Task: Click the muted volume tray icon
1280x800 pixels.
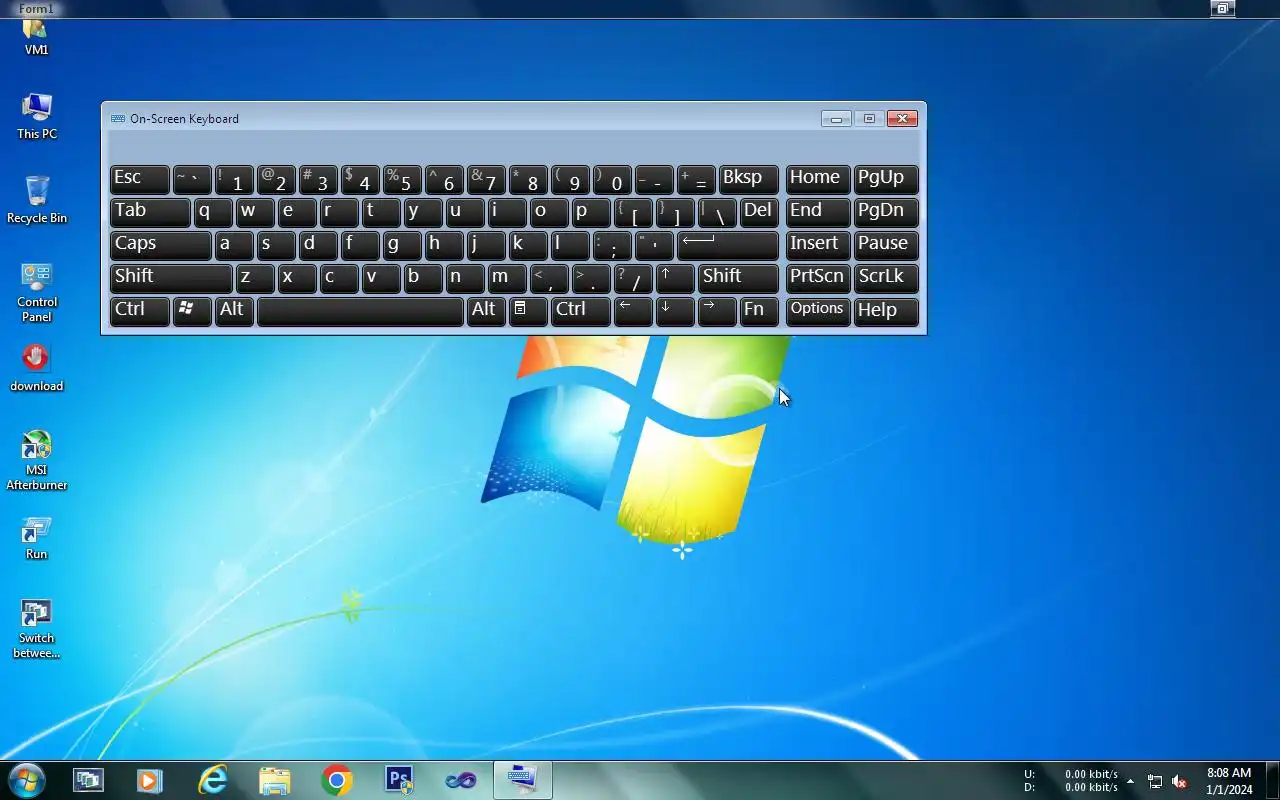Action: tap(1179, 781)
